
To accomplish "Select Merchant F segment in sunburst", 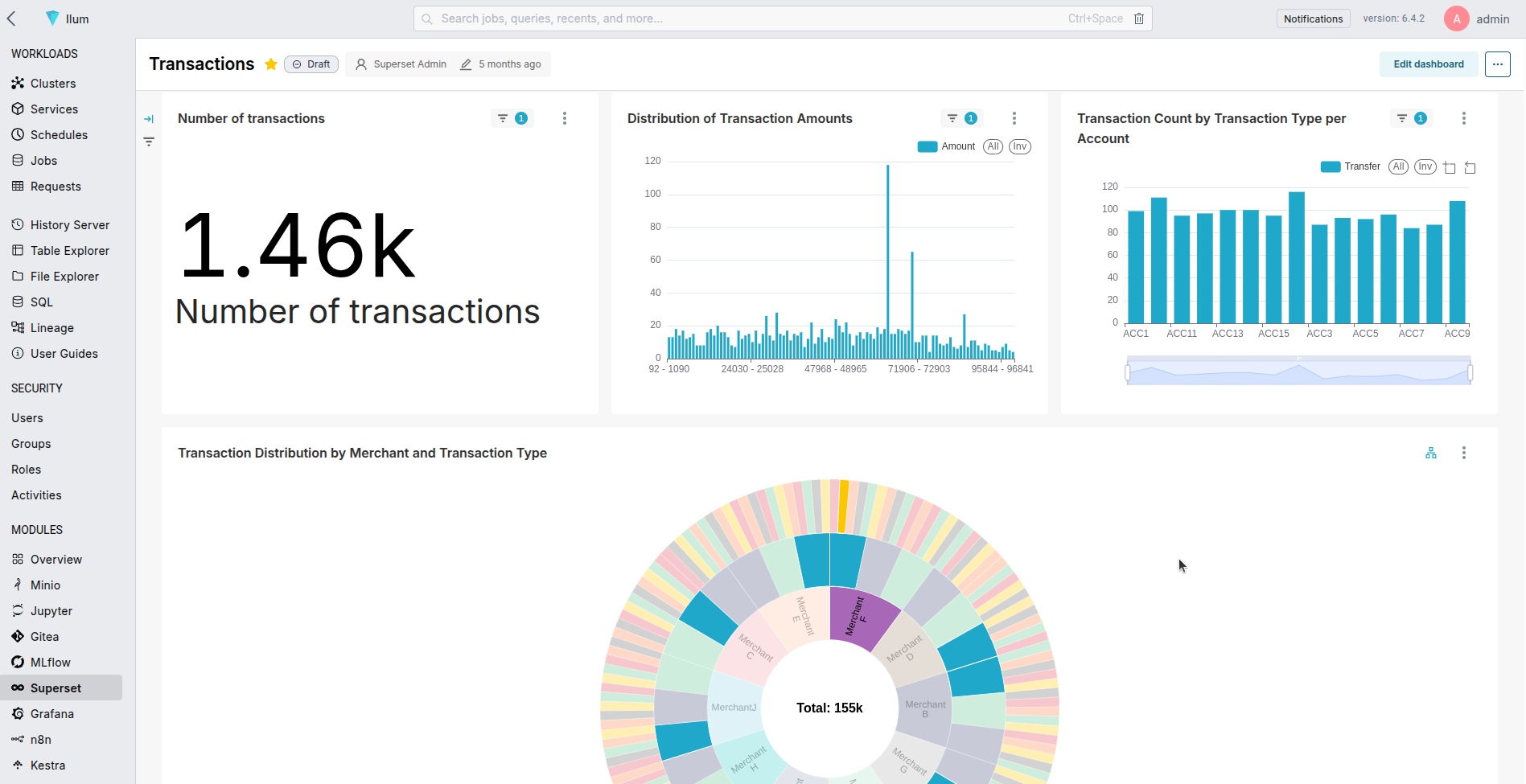I will (x=858, y=618).
